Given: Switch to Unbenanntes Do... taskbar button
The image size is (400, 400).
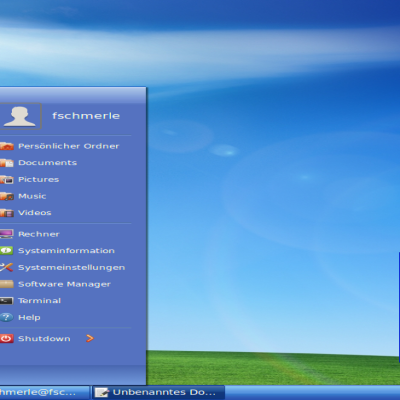Looking at the screenshot, I should [158, 392].
